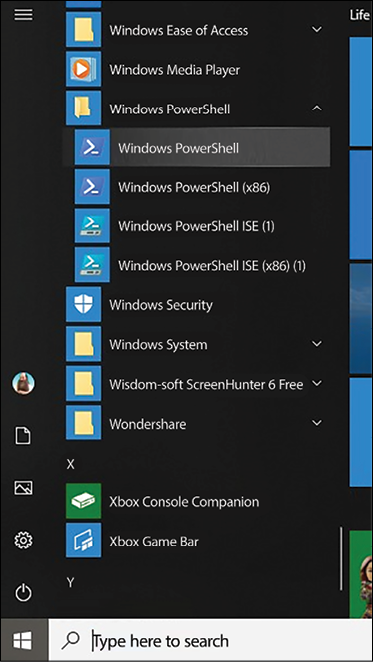Open the hamburger Start menu expand icon
This screenshot has height=662, width=373.
(23, 15)
